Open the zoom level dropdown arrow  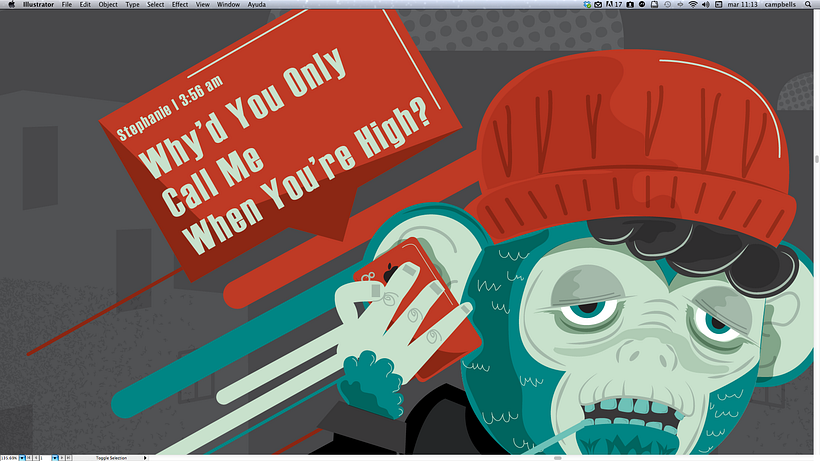(x=22, y=458)
